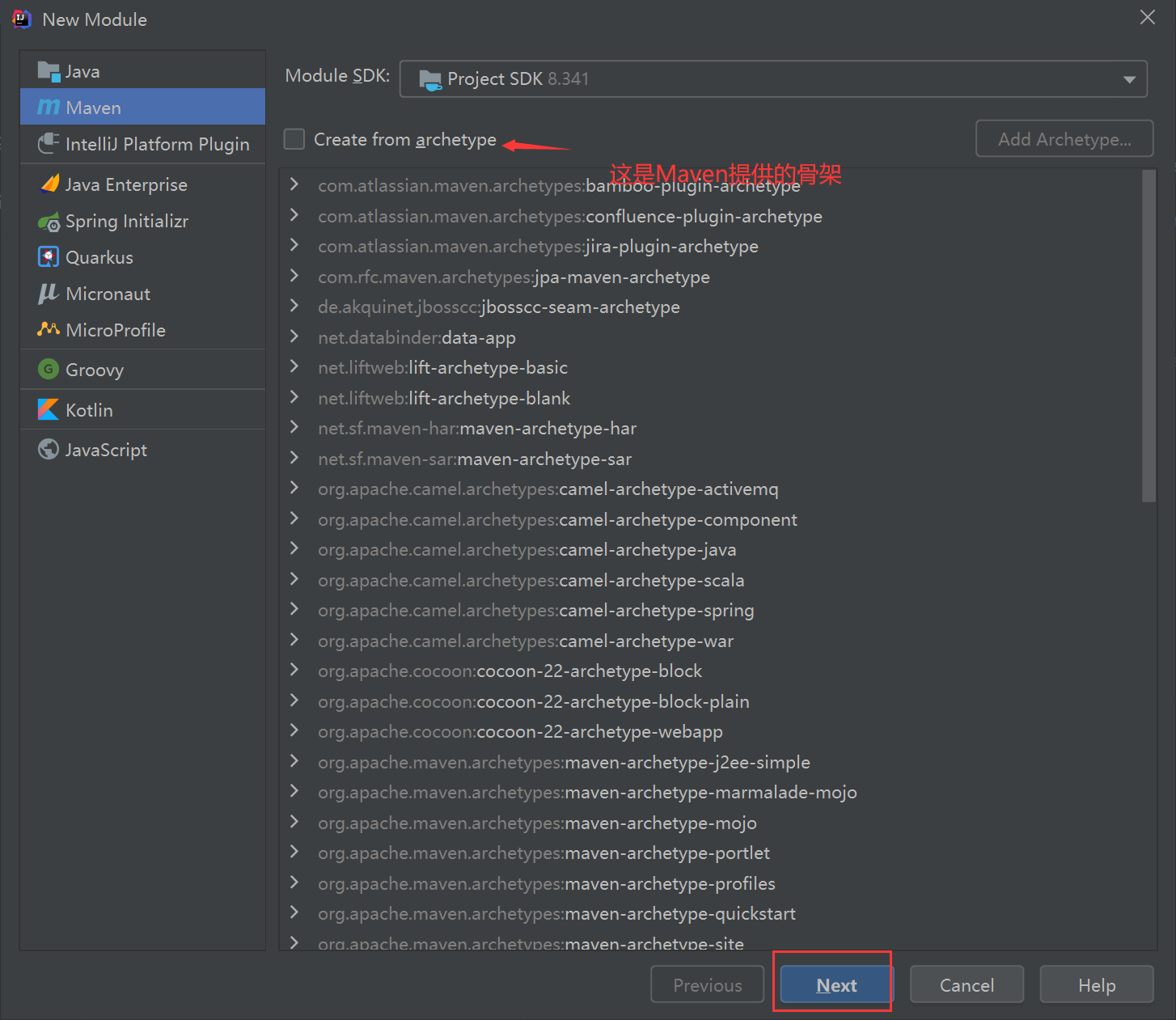Select the cocoon-22-archetype-block row
1176x1020 pixels.
tap(710, 671)
